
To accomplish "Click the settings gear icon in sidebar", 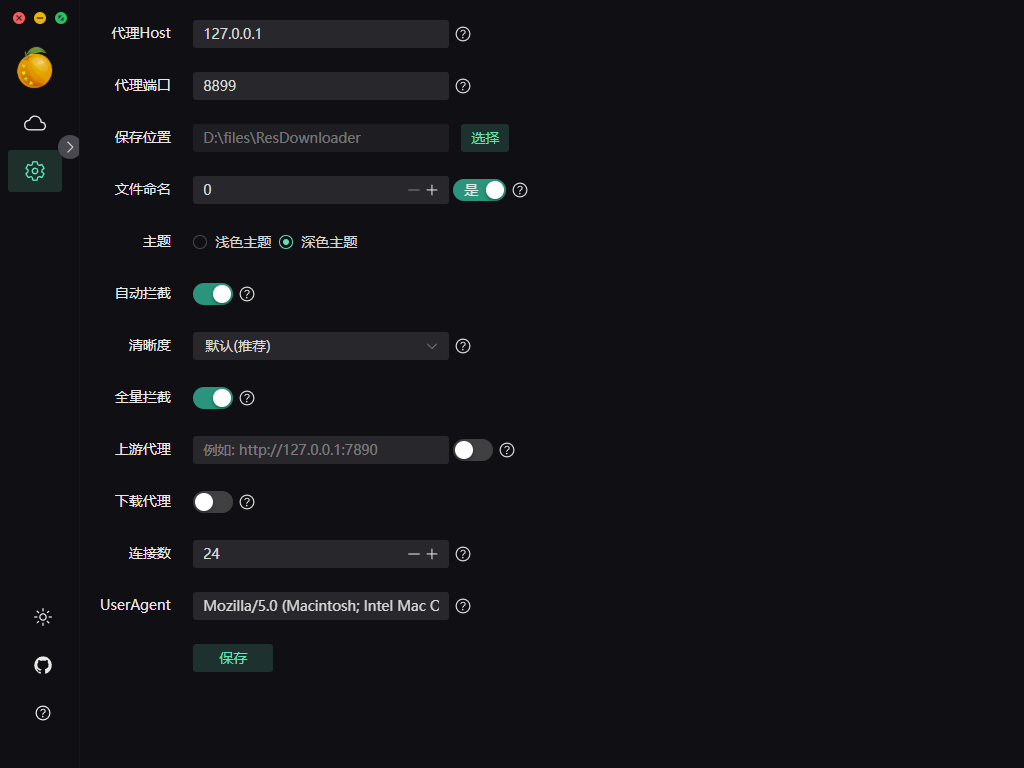I will (x=34, y=171).
